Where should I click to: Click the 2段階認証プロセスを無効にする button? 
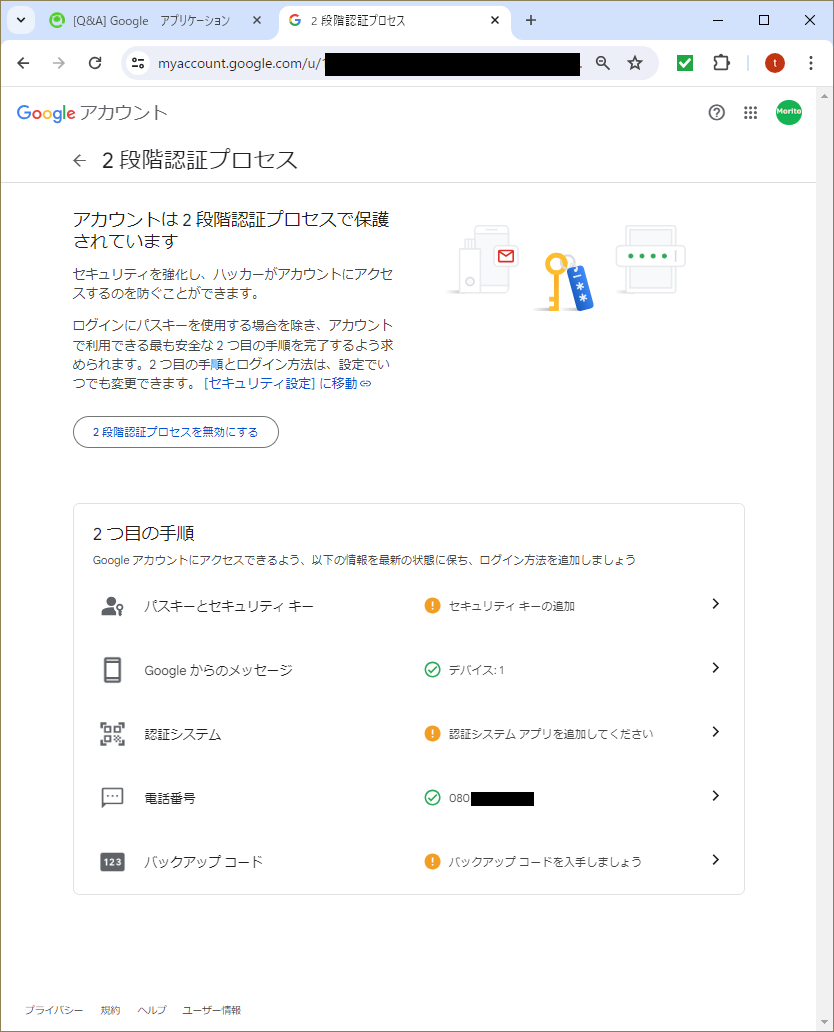click(175, 432)
